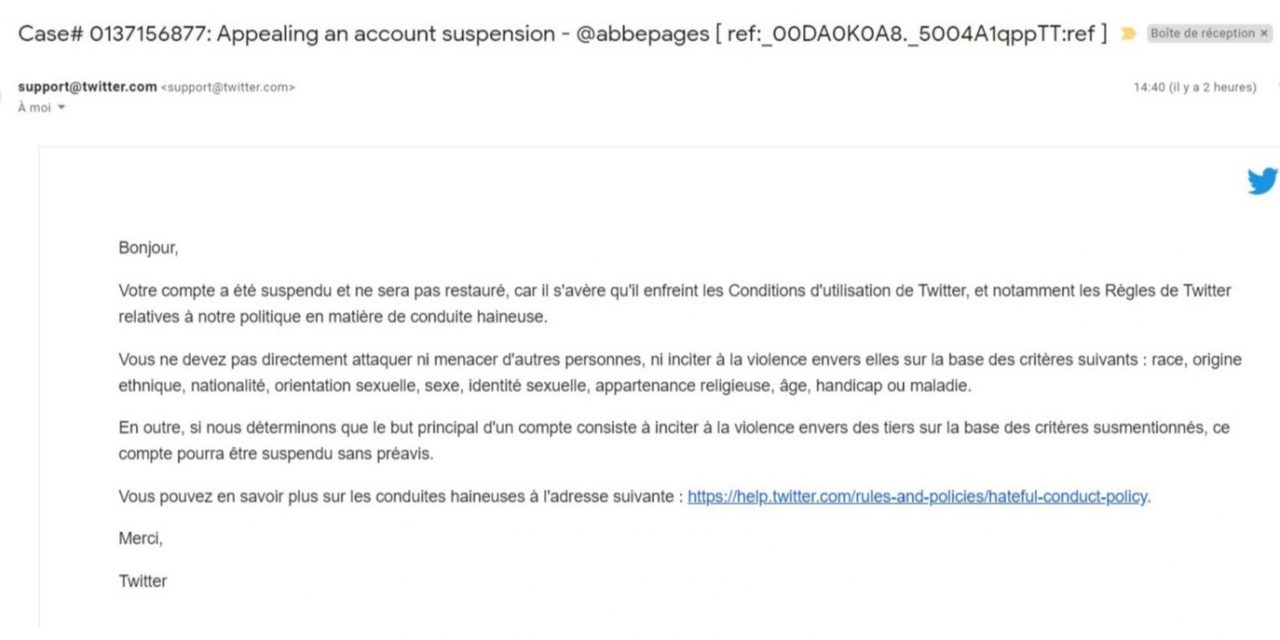The height and width of the screenshot is (640, 1280).
Task: Click the Twitter bird logo in the email
Action: click(x=1262, y=181)
